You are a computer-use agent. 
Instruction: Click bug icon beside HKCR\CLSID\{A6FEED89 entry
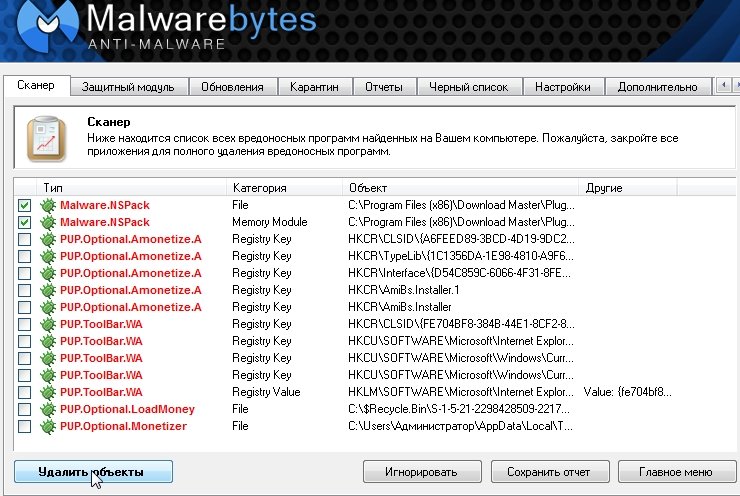point(48,239)
